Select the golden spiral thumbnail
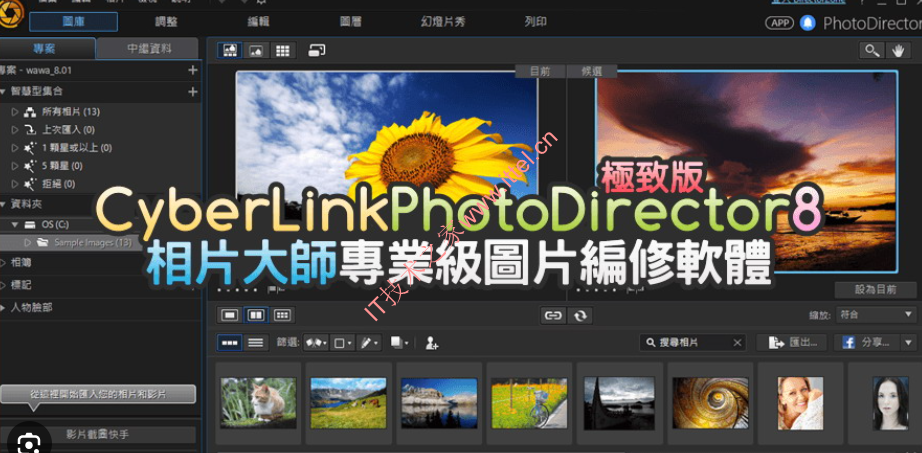 (710, 403)
